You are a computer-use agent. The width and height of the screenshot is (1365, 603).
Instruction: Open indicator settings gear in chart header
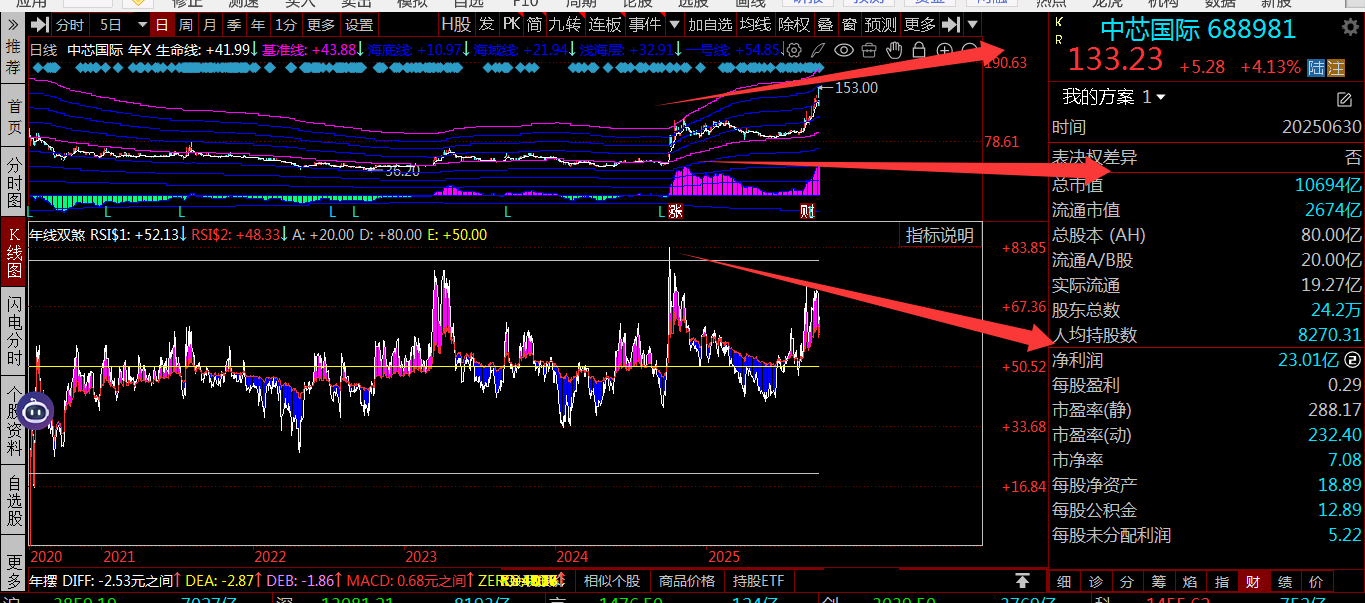[795, 49]
